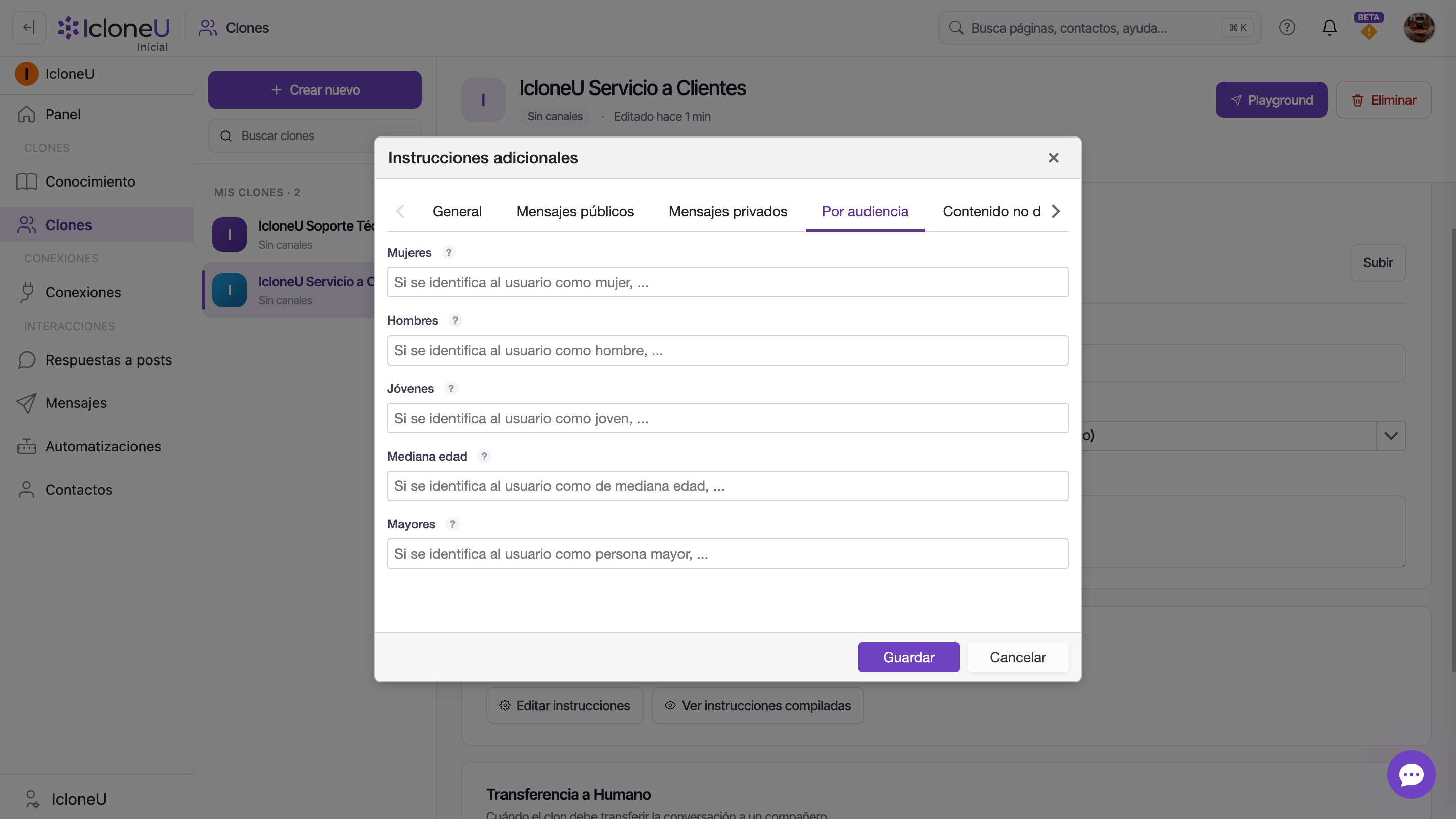Open Automatizaciones in the sidebar
Image resolution: width=1456 pixels, height=819 pixels.
coord(97,446)
